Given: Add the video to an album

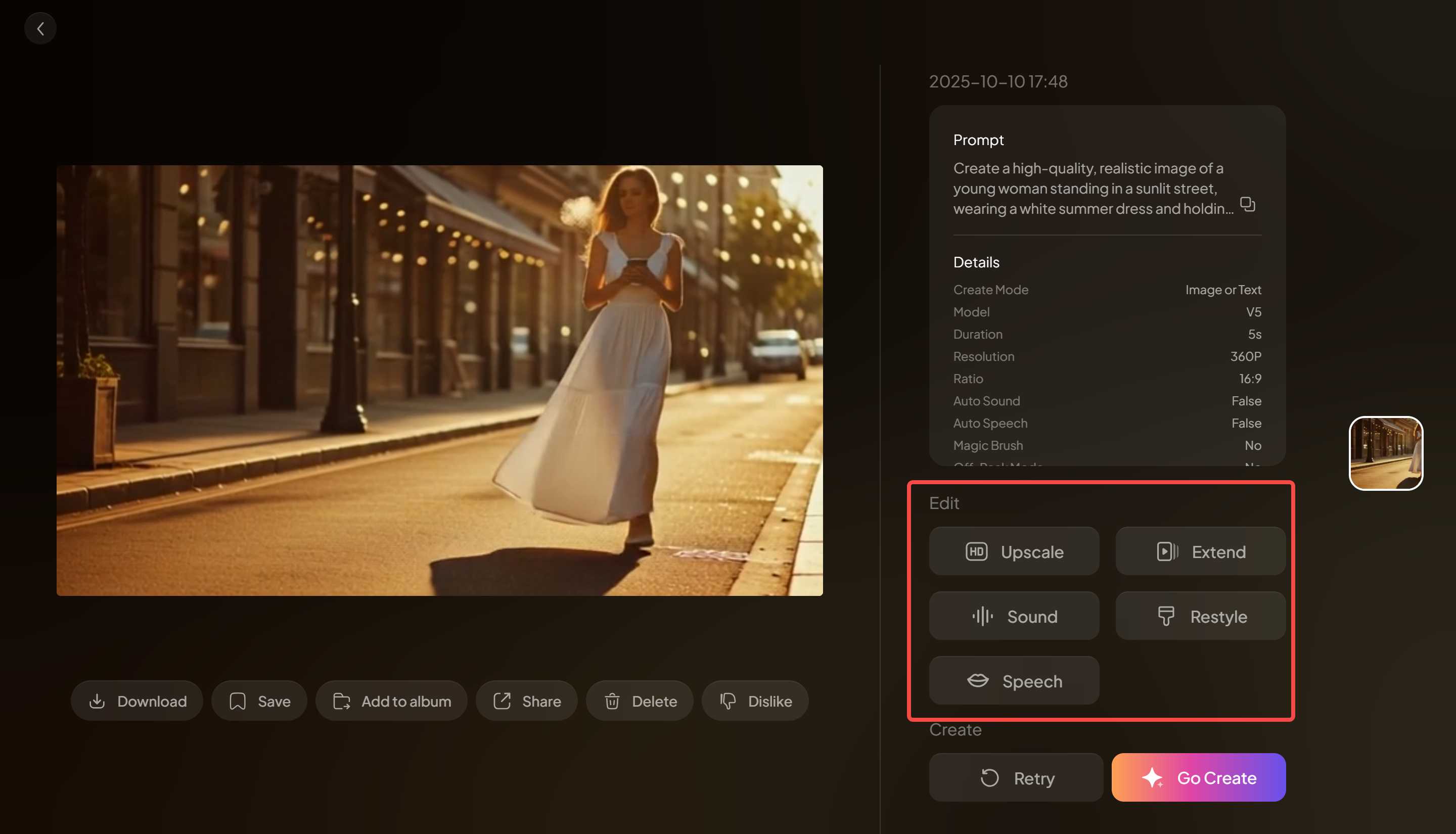Looking at the screenshot, I should 391,700.
